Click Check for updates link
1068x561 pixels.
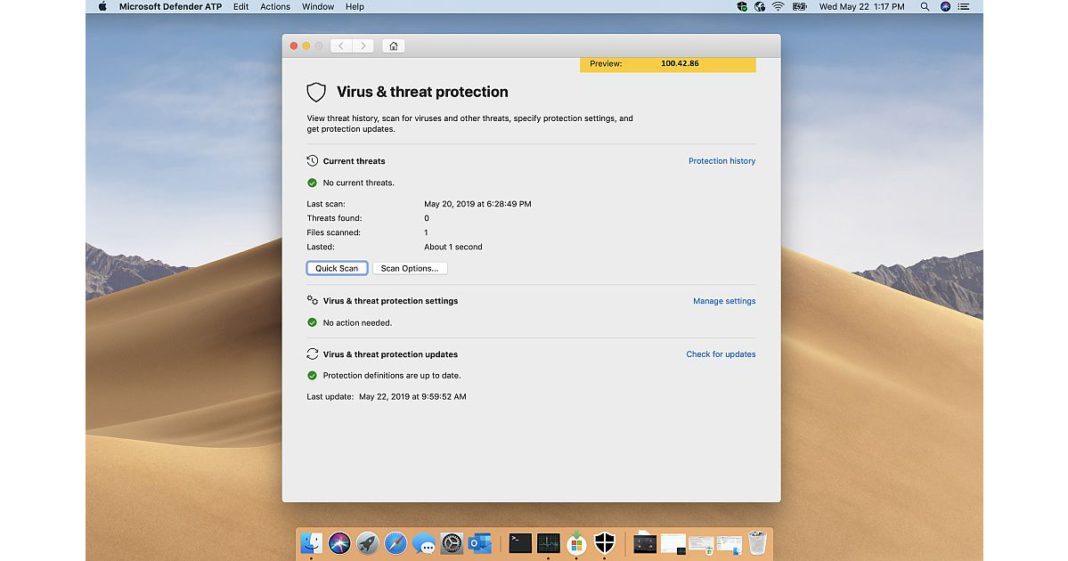[721, 354]
